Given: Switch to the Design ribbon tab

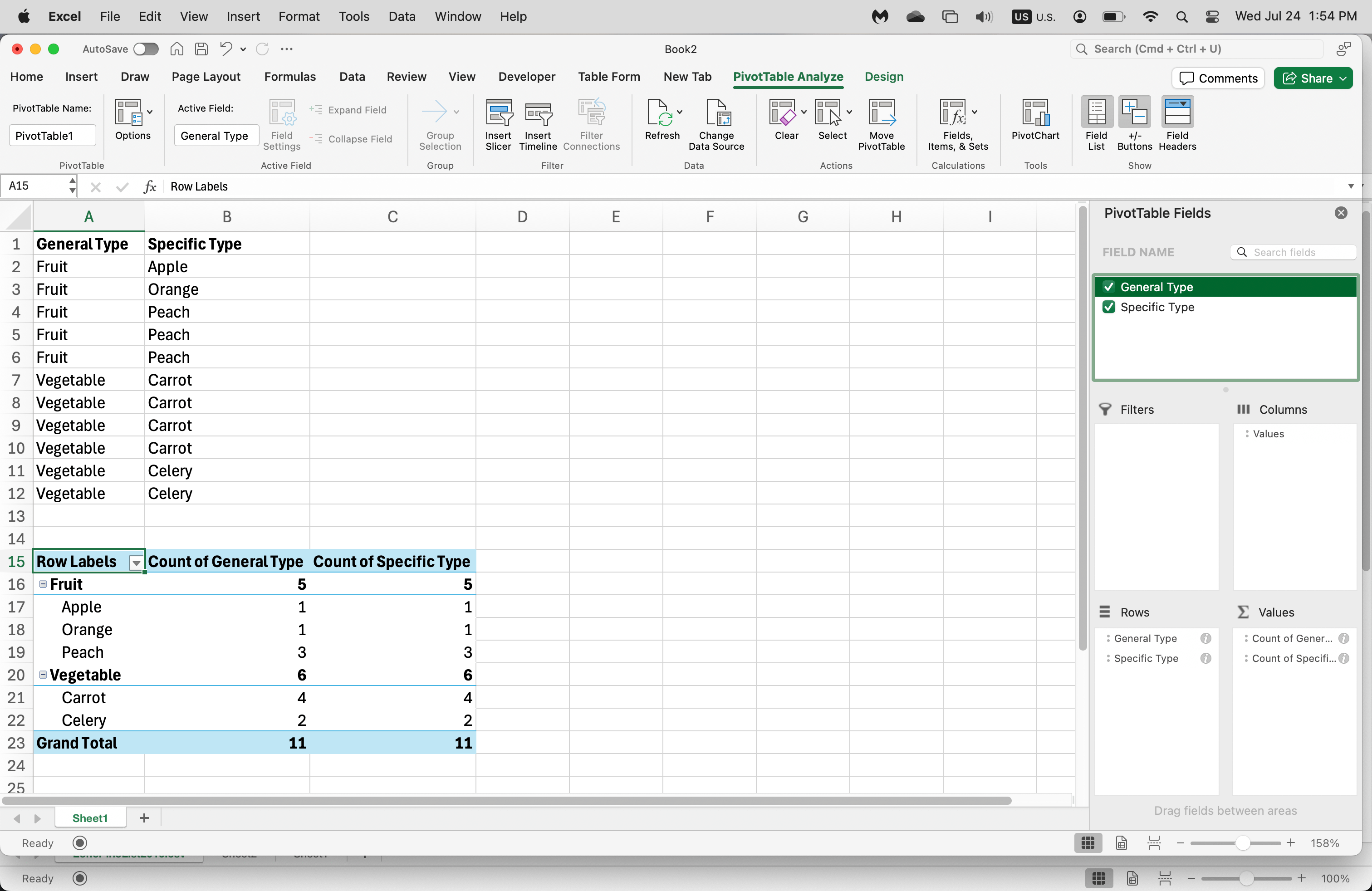Looking at the screenshot, I should 883,77.
